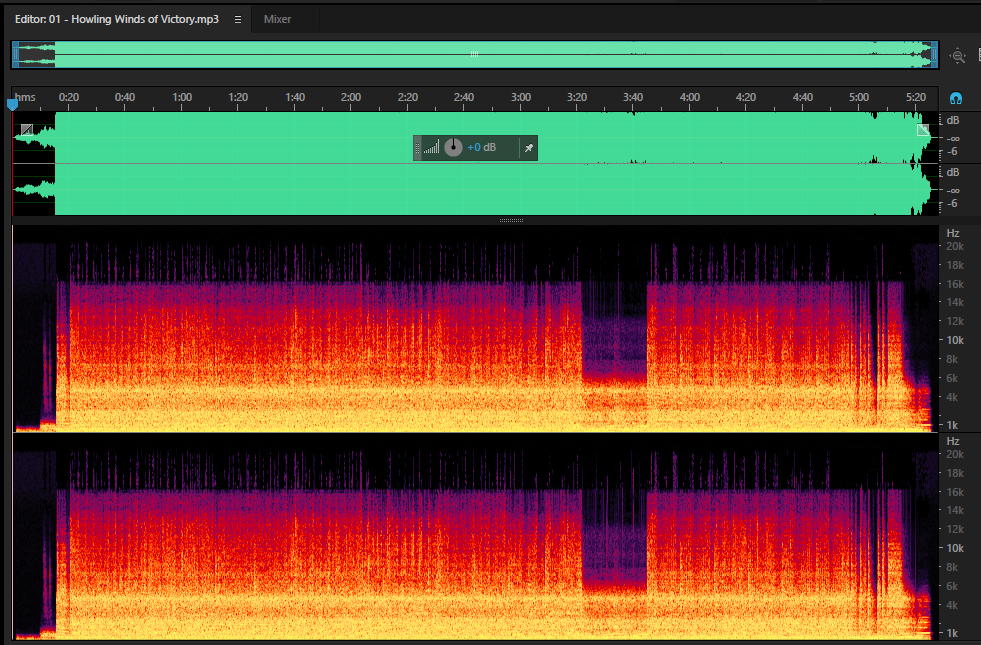
Task: Click the 3:00 mark on timeline ruler
Action: (521, 97)
